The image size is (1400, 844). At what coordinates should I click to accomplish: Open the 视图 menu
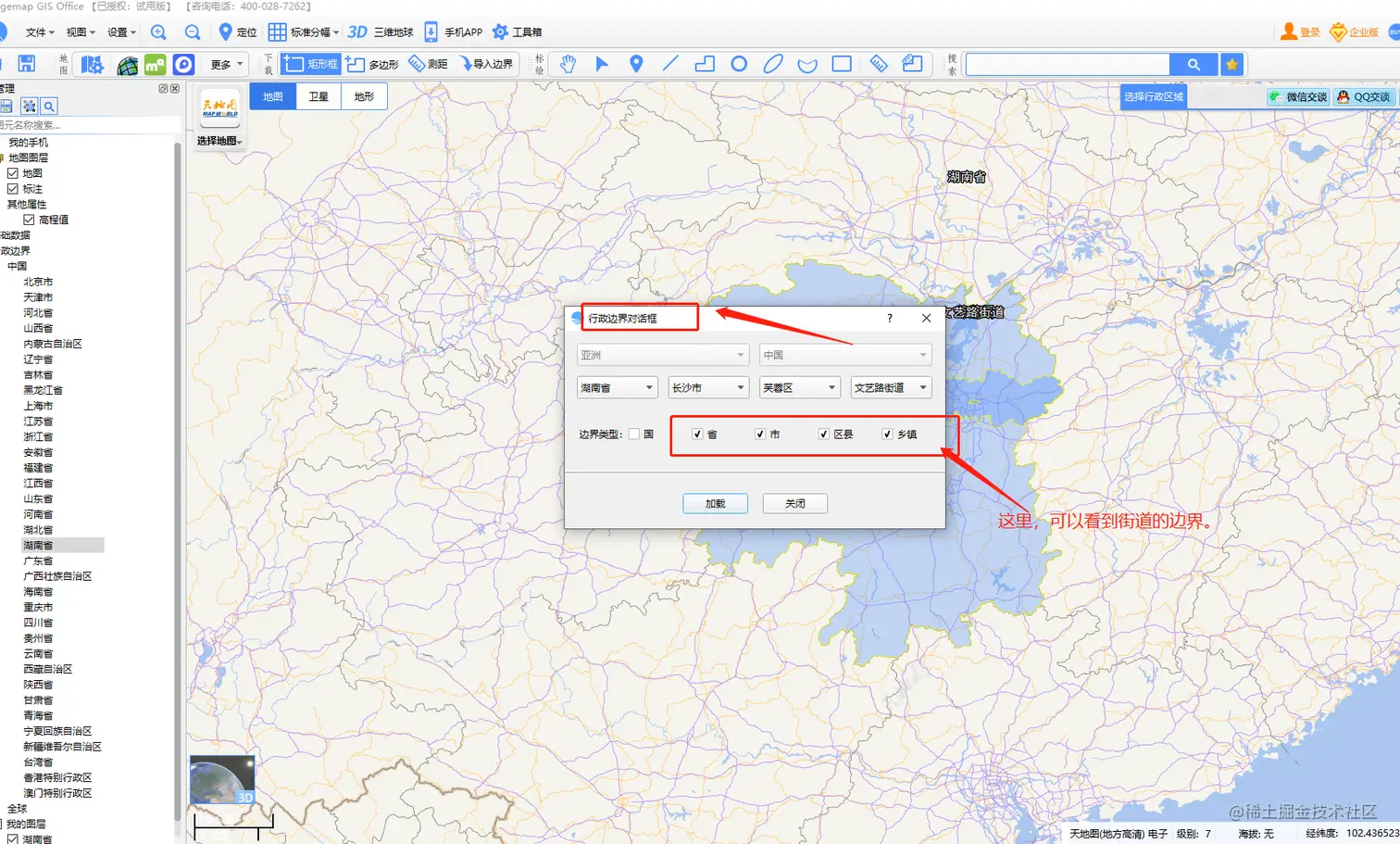pos(81,32)
